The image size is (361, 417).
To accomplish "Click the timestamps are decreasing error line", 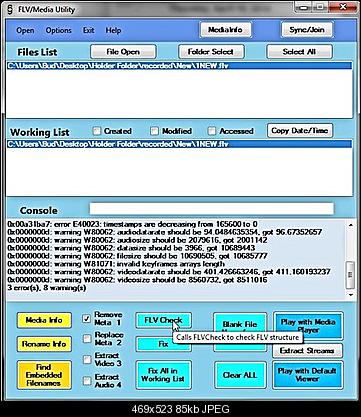I will [132, 224].
